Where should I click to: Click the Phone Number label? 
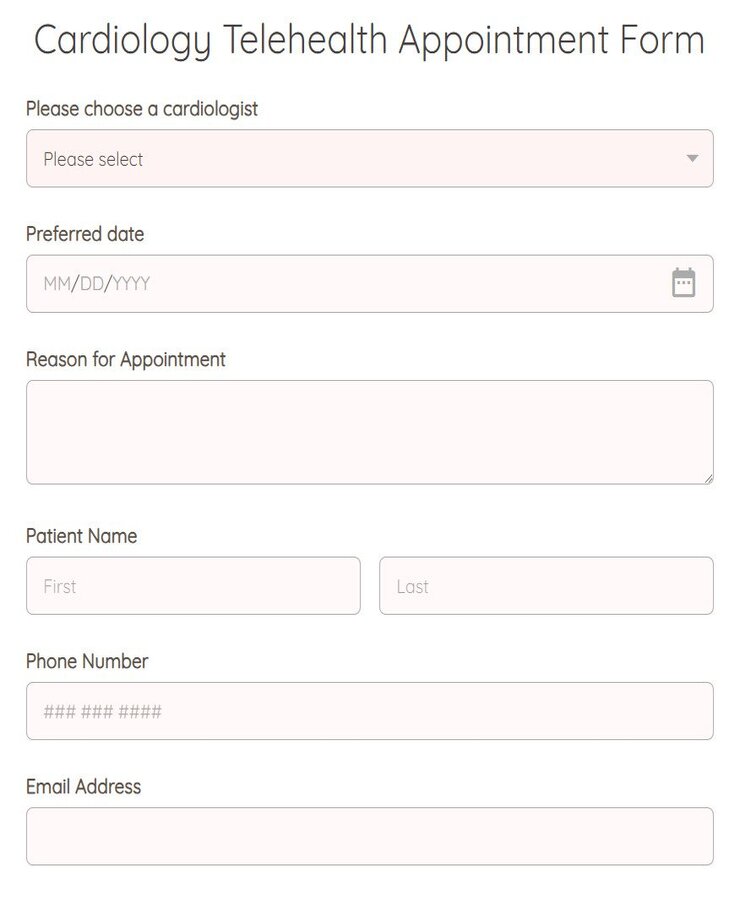[87, 661]
